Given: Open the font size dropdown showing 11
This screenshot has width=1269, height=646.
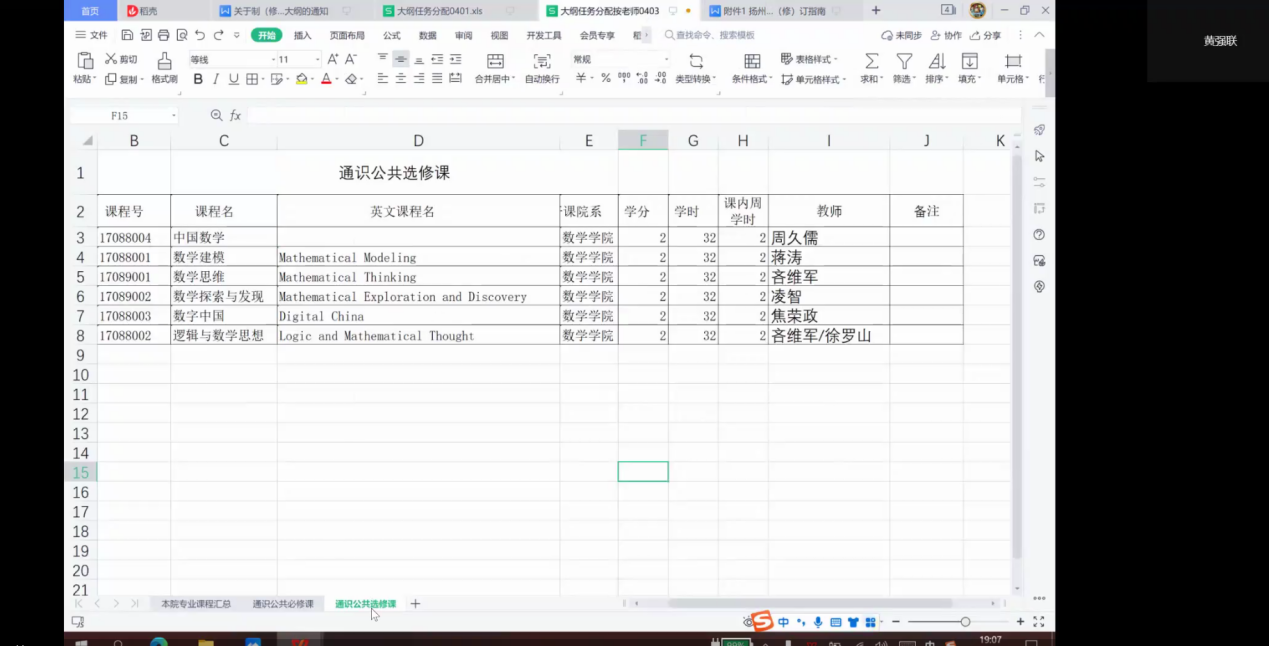Looking at the screenshot, I should (x=318, y=60).
